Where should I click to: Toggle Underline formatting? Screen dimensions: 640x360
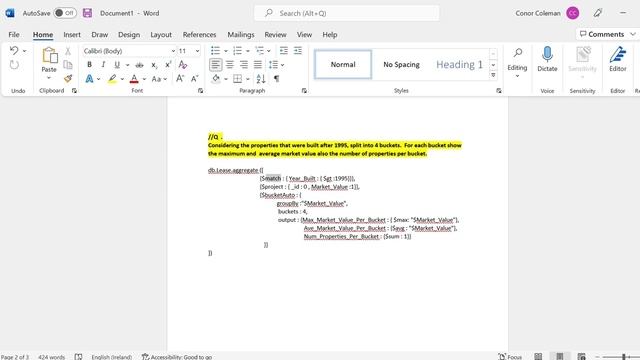coord(117,65)
